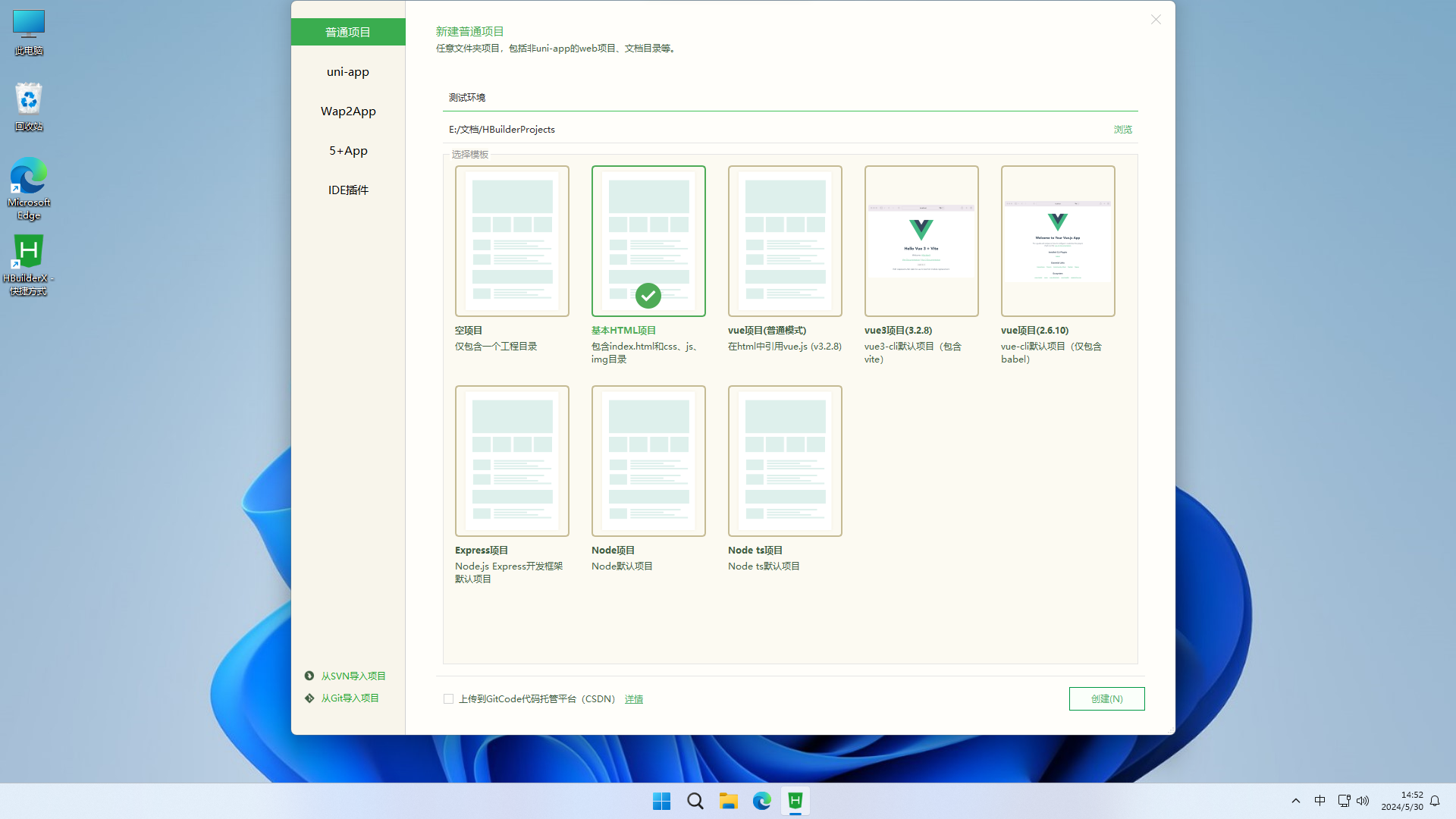Select the vue project (2.6.10) template thumbnail
The image size is (1456, 819).
coord(1058,240)
